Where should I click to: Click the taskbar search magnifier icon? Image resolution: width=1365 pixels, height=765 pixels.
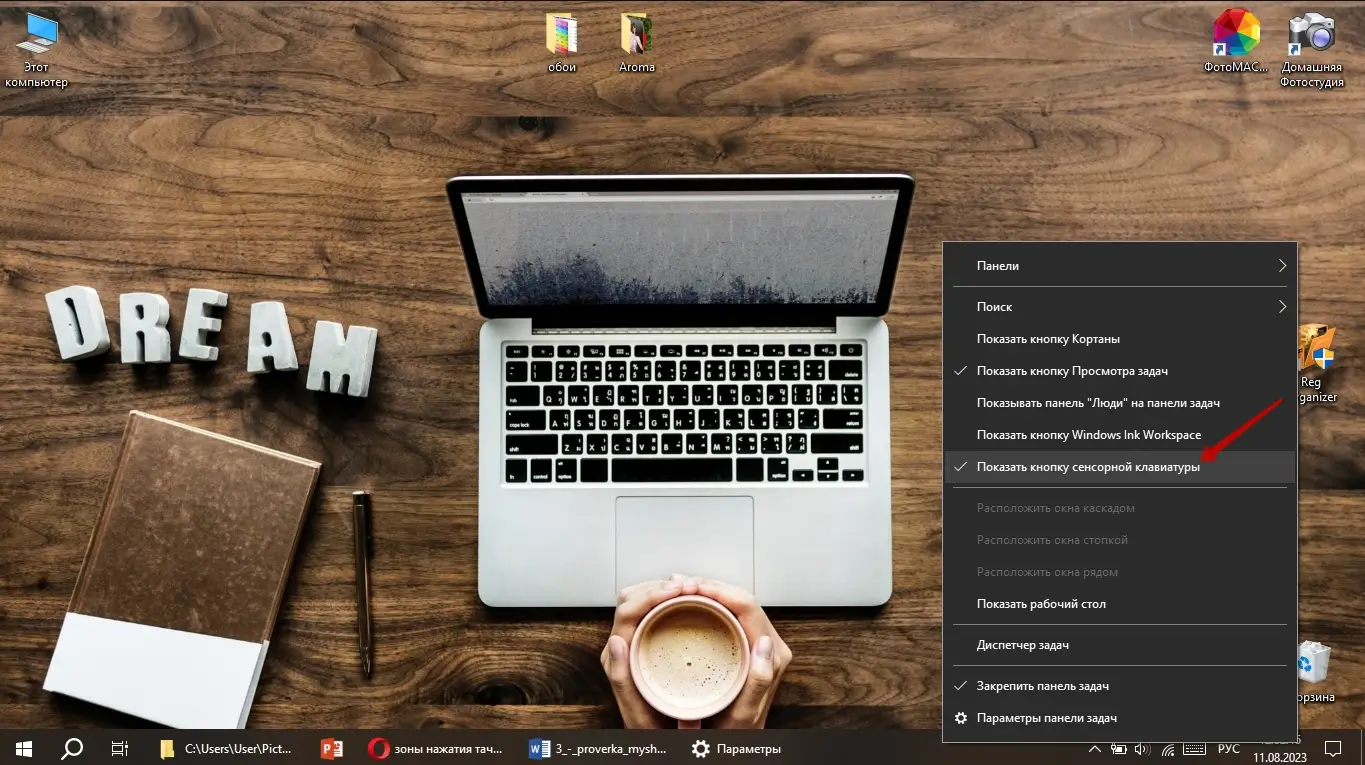point(72,748)
